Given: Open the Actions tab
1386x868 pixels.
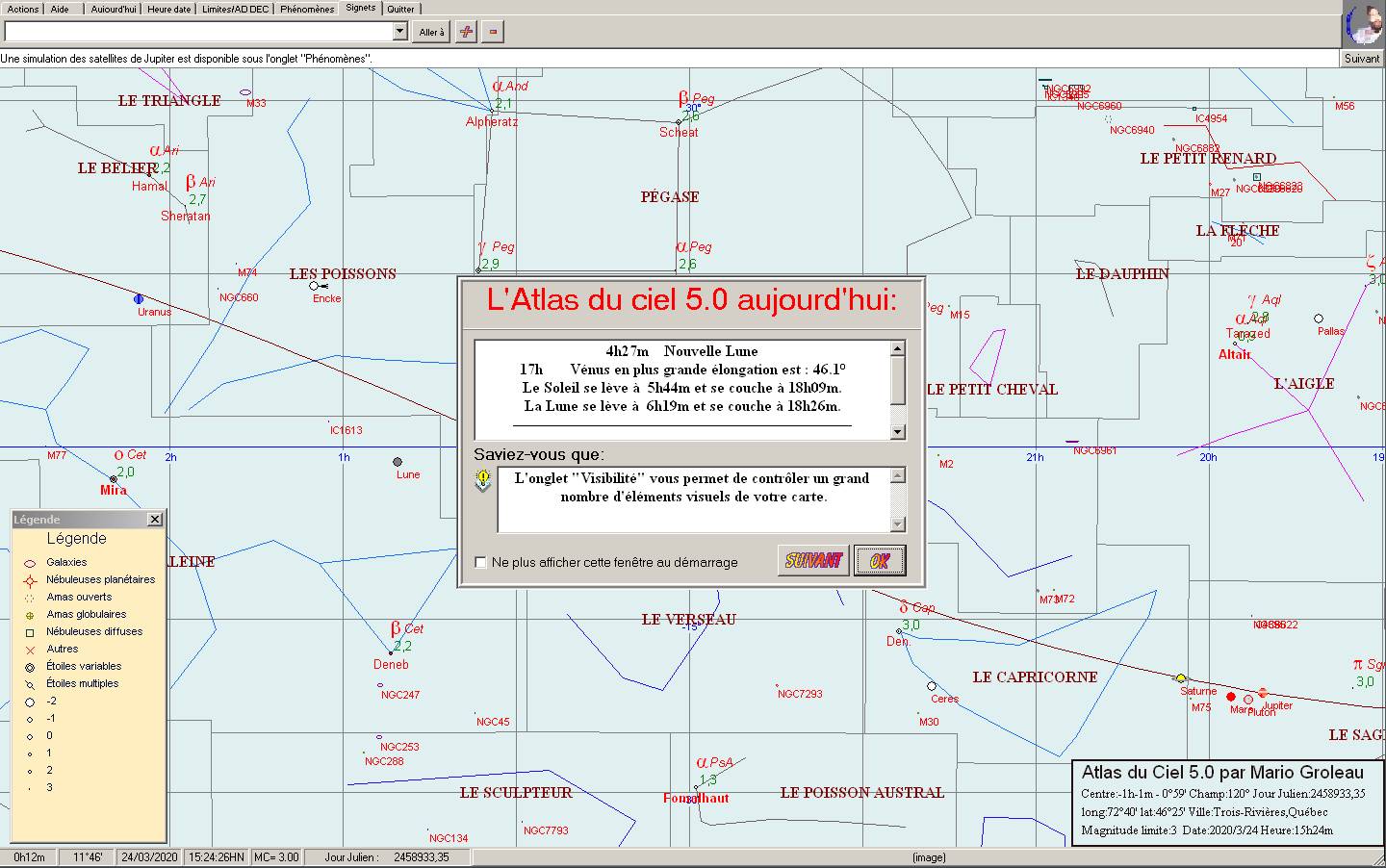Looking at the screenshot, I should [x=23, y=9].
